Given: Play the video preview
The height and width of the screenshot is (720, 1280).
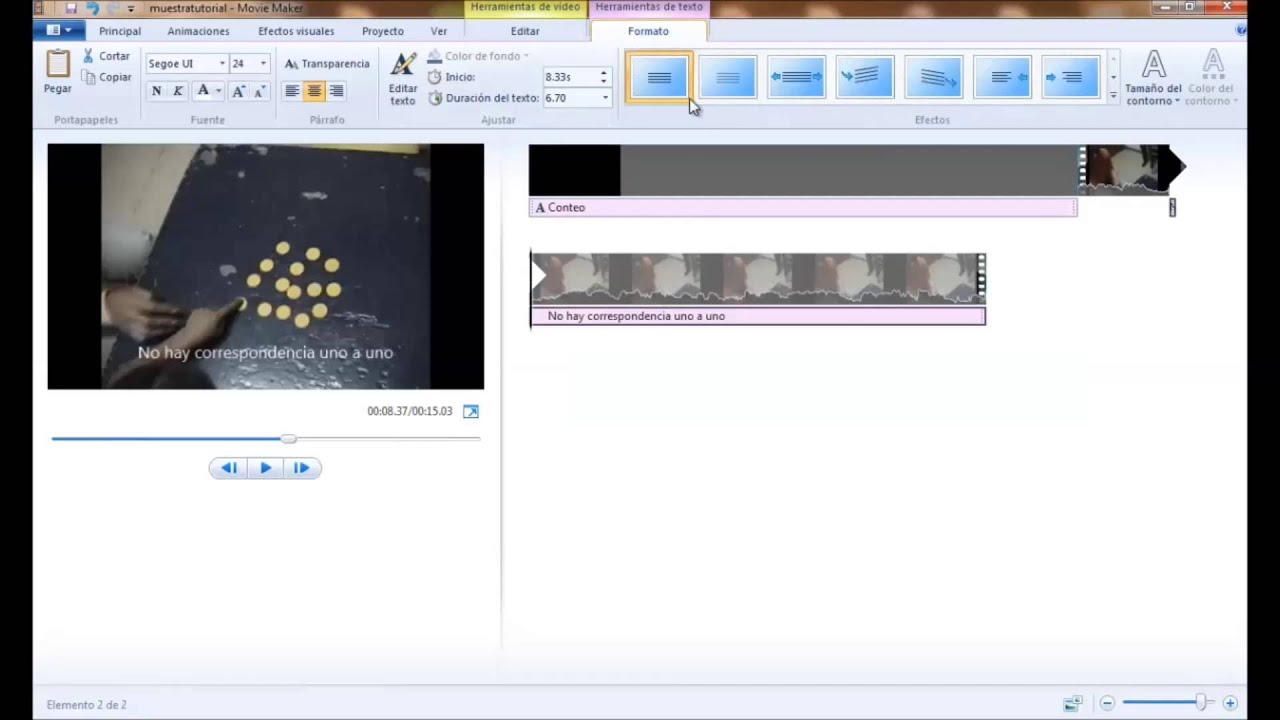Looking at the screenshot, I should click(x=265, y=467).
